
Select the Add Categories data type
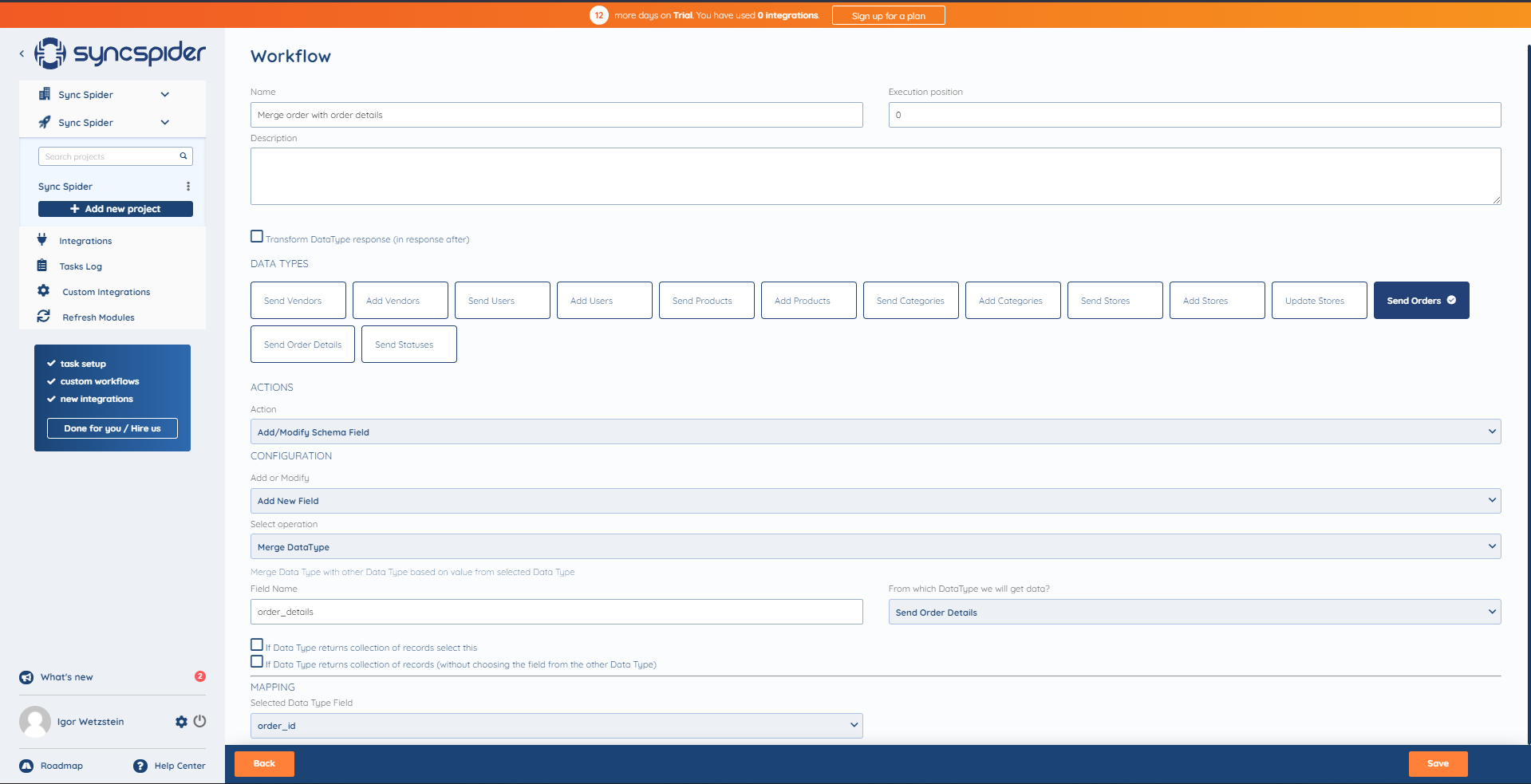point(1013,301)
